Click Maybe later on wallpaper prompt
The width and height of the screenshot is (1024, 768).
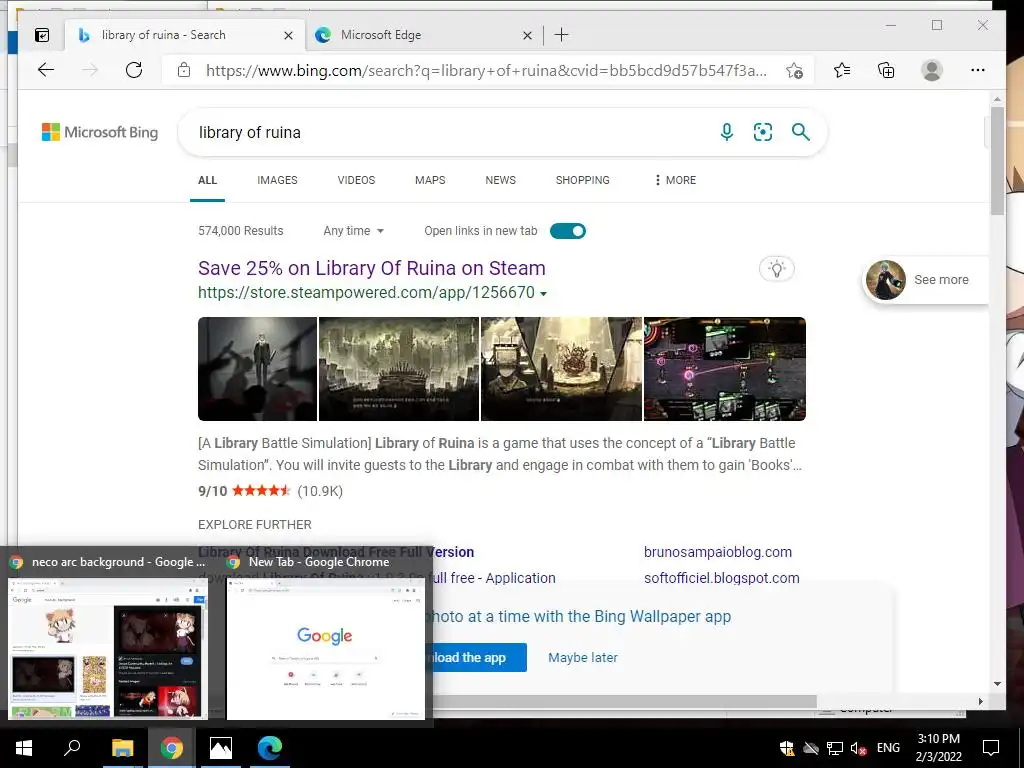[x=583, y=658]
